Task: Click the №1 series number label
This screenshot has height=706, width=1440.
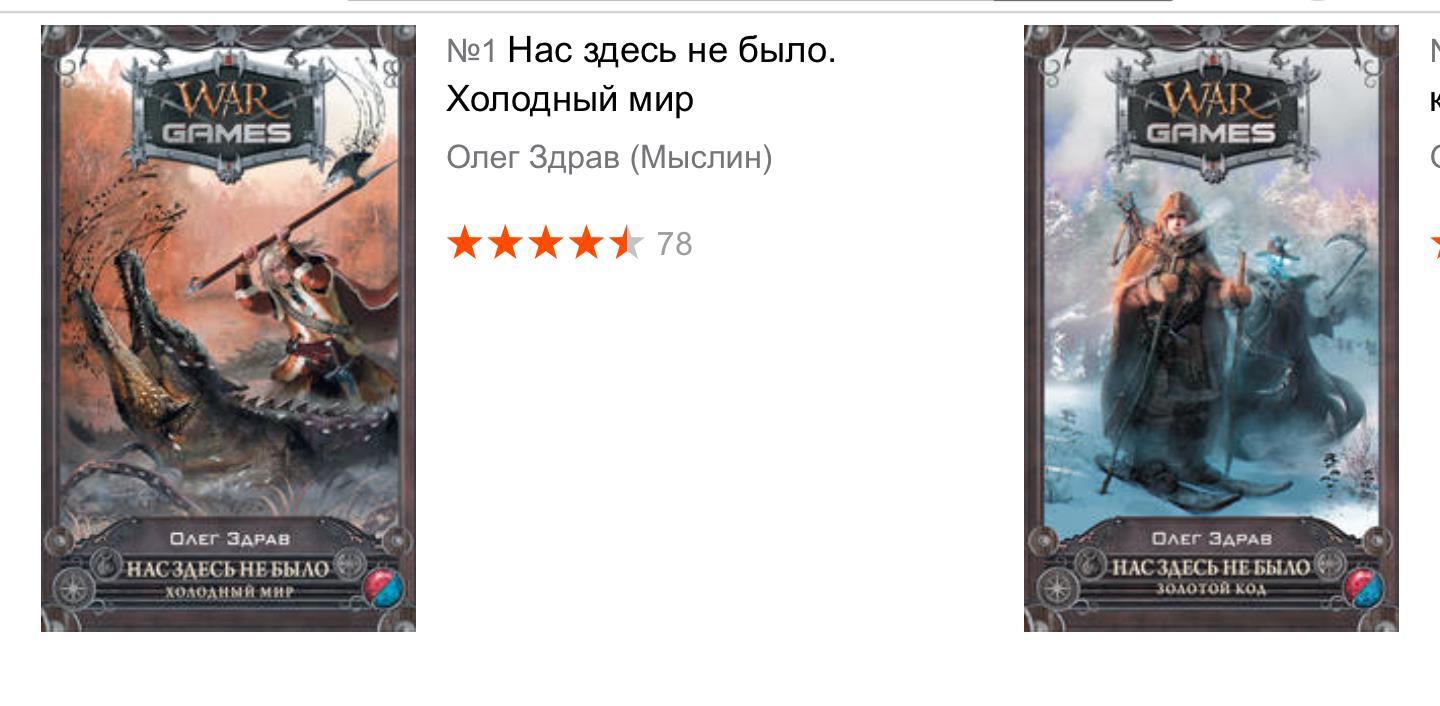Action: coord(471,51)
